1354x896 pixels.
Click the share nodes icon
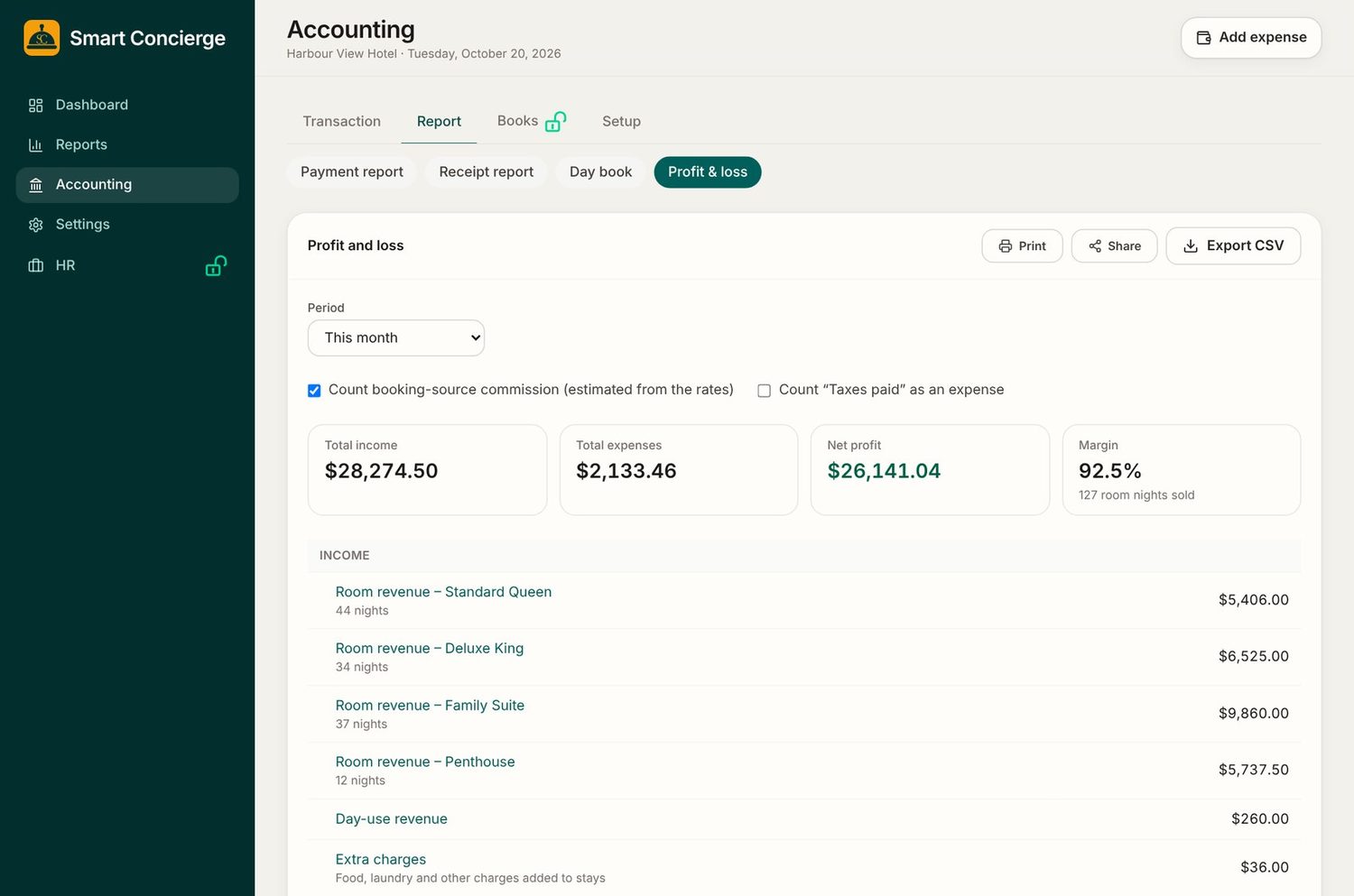point(1095,246)
